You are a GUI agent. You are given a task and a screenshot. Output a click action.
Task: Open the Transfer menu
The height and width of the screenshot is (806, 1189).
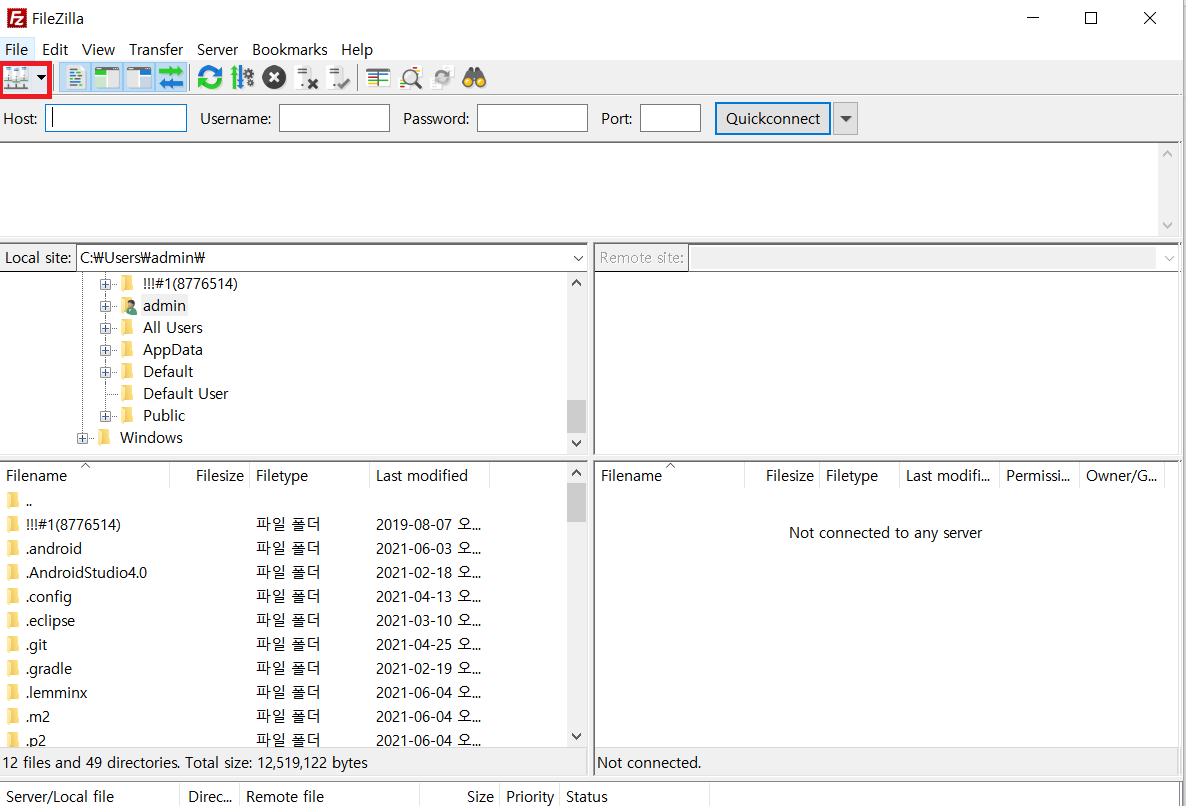click(x=155, y=49)
